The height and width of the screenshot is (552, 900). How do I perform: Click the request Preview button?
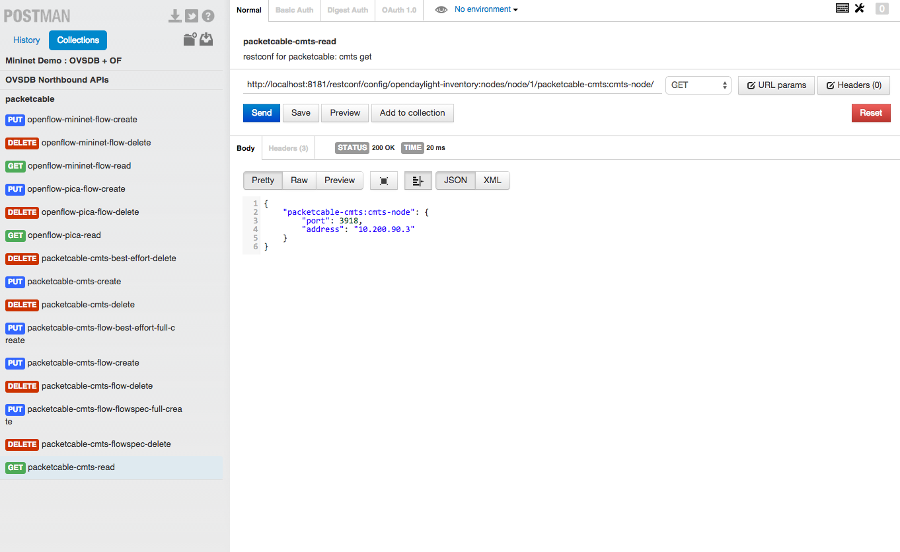click(x=345, y=113)
